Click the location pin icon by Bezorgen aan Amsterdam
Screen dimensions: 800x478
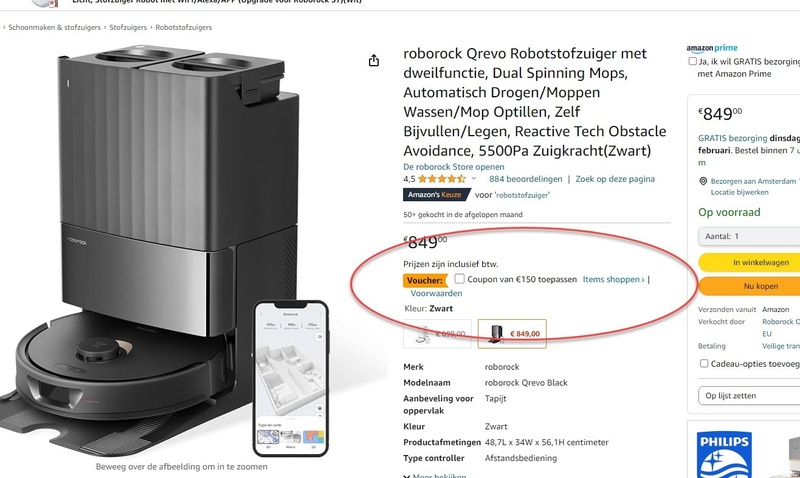[703, 181]
